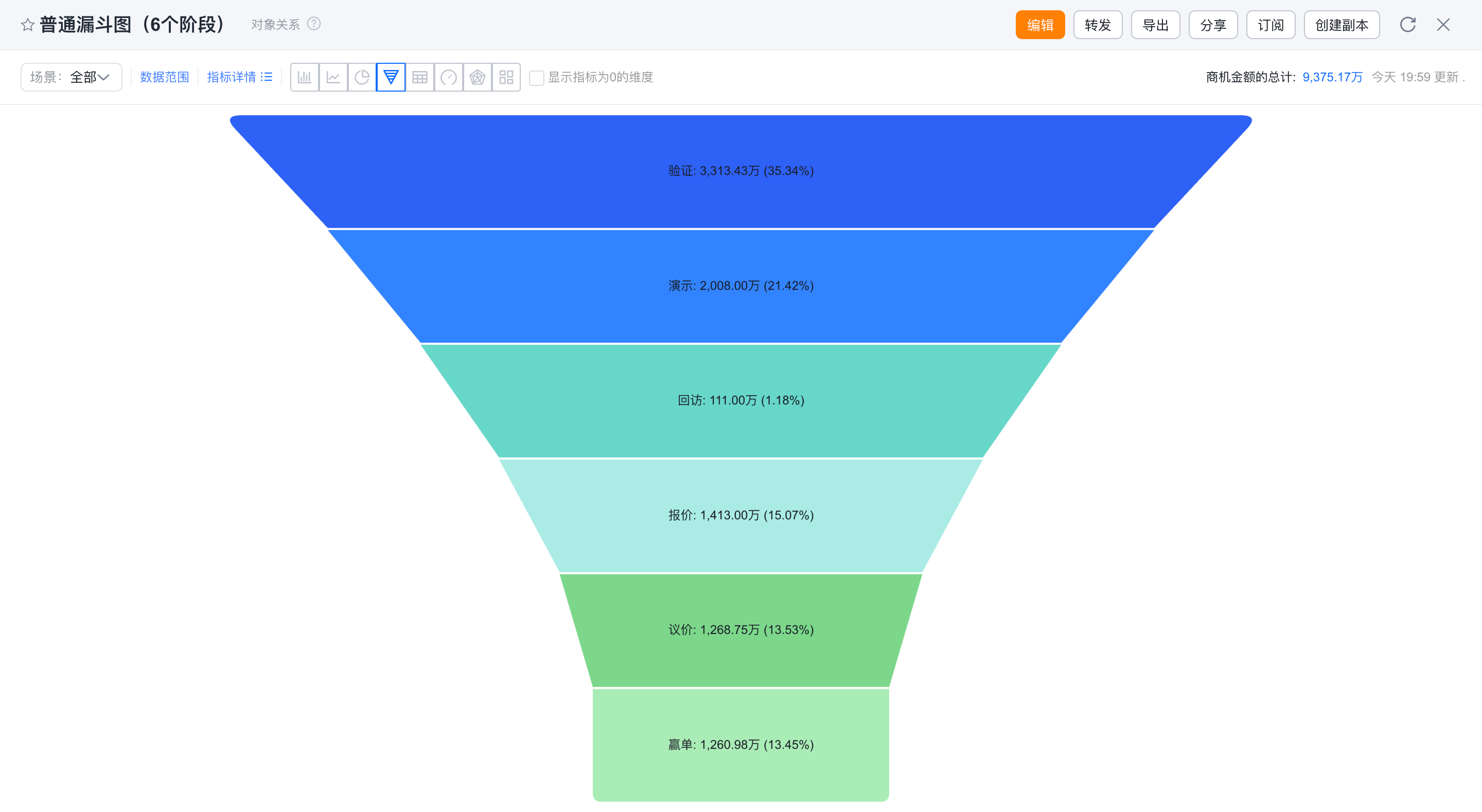Screen dimensions: 1482x812
Task: Select the 验证 funnel segment
Action: pos(741,171)
